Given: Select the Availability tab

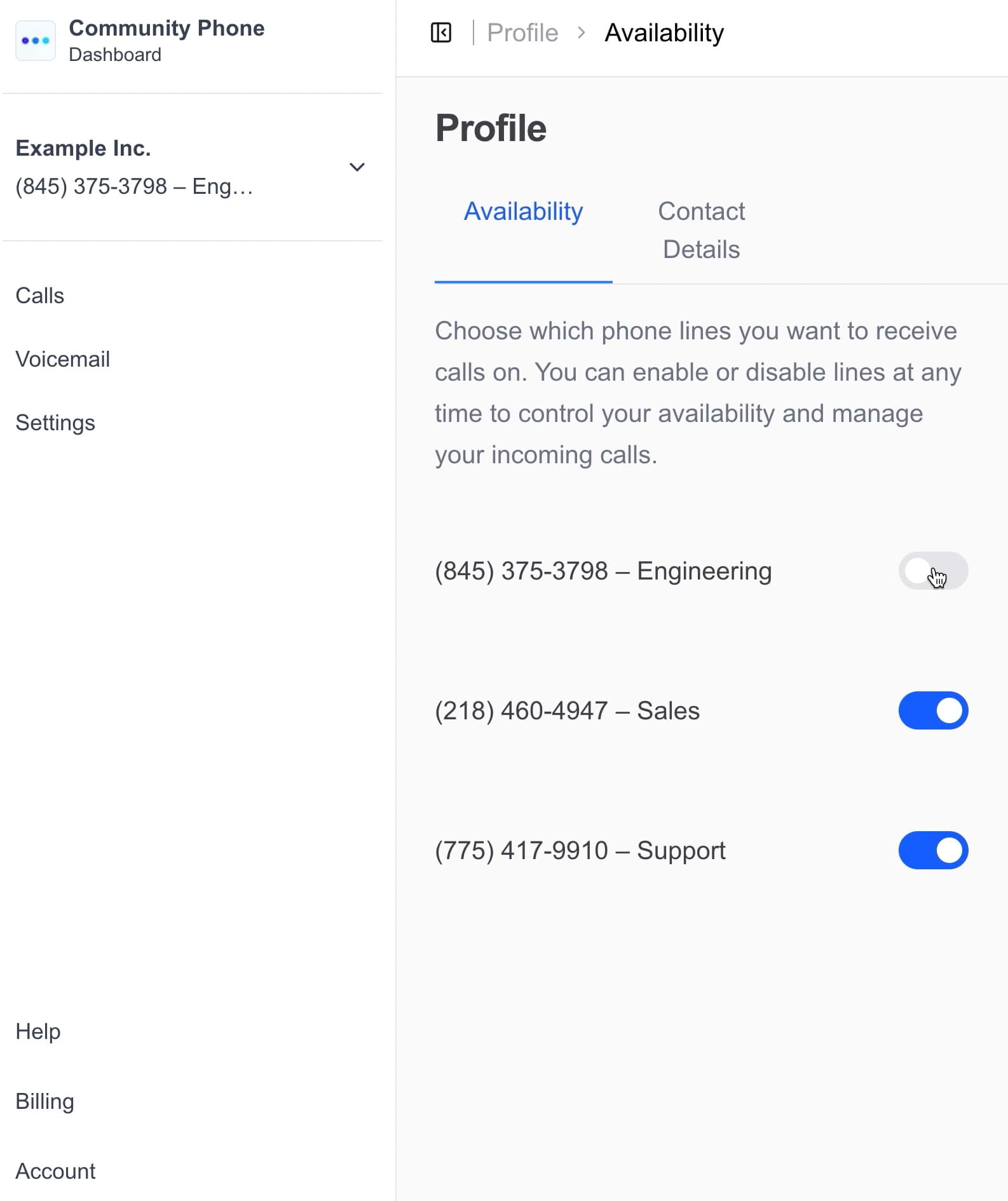Looking at the screenshot, I should click(x=523, y=212).
